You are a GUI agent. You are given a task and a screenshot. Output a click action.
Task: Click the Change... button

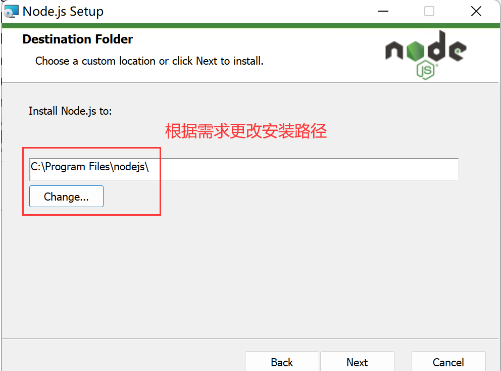[66, 196]
